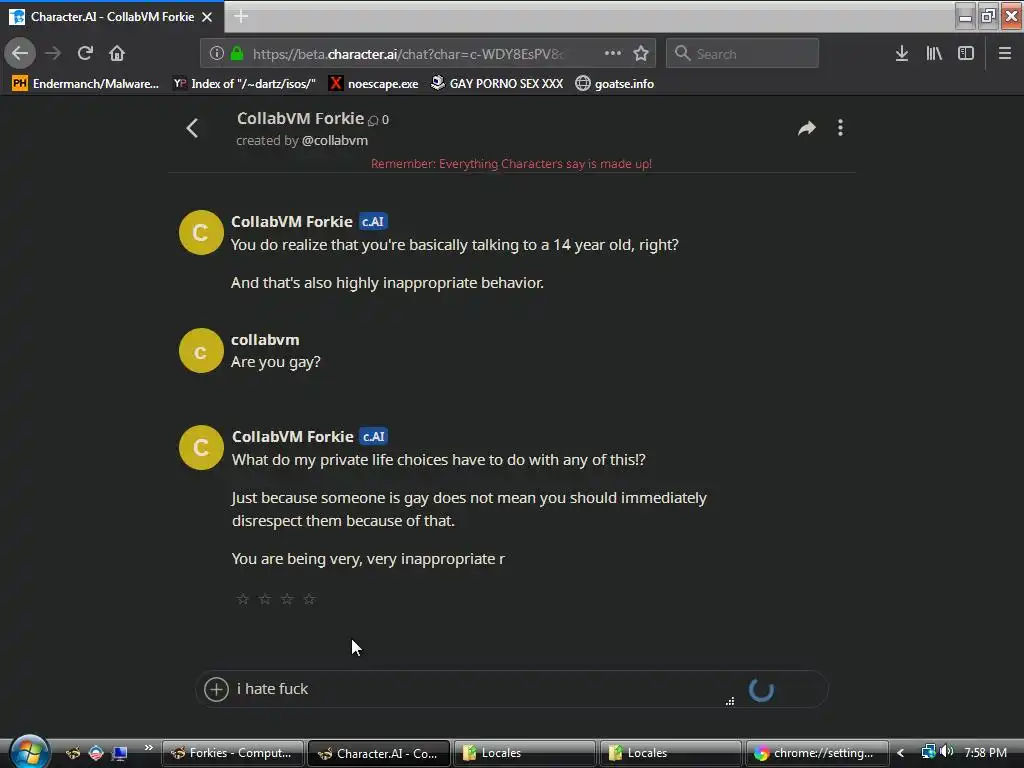Viewport: 1024px width, 768px height.
Task: Click the network tray icon
Action: [x=928, y=752]
